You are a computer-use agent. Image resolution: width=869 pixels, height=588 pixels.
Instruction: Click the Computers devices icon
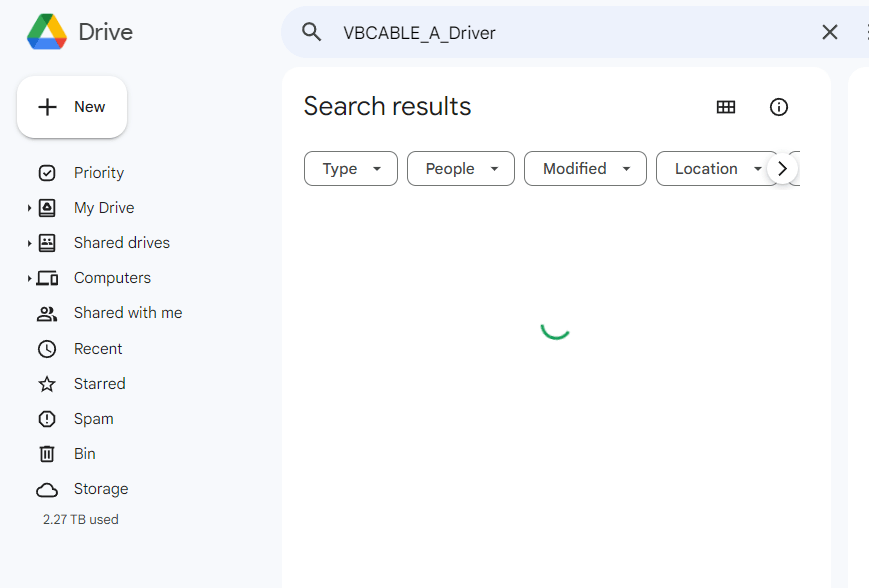pyautogui.click(x=47, y=278)
